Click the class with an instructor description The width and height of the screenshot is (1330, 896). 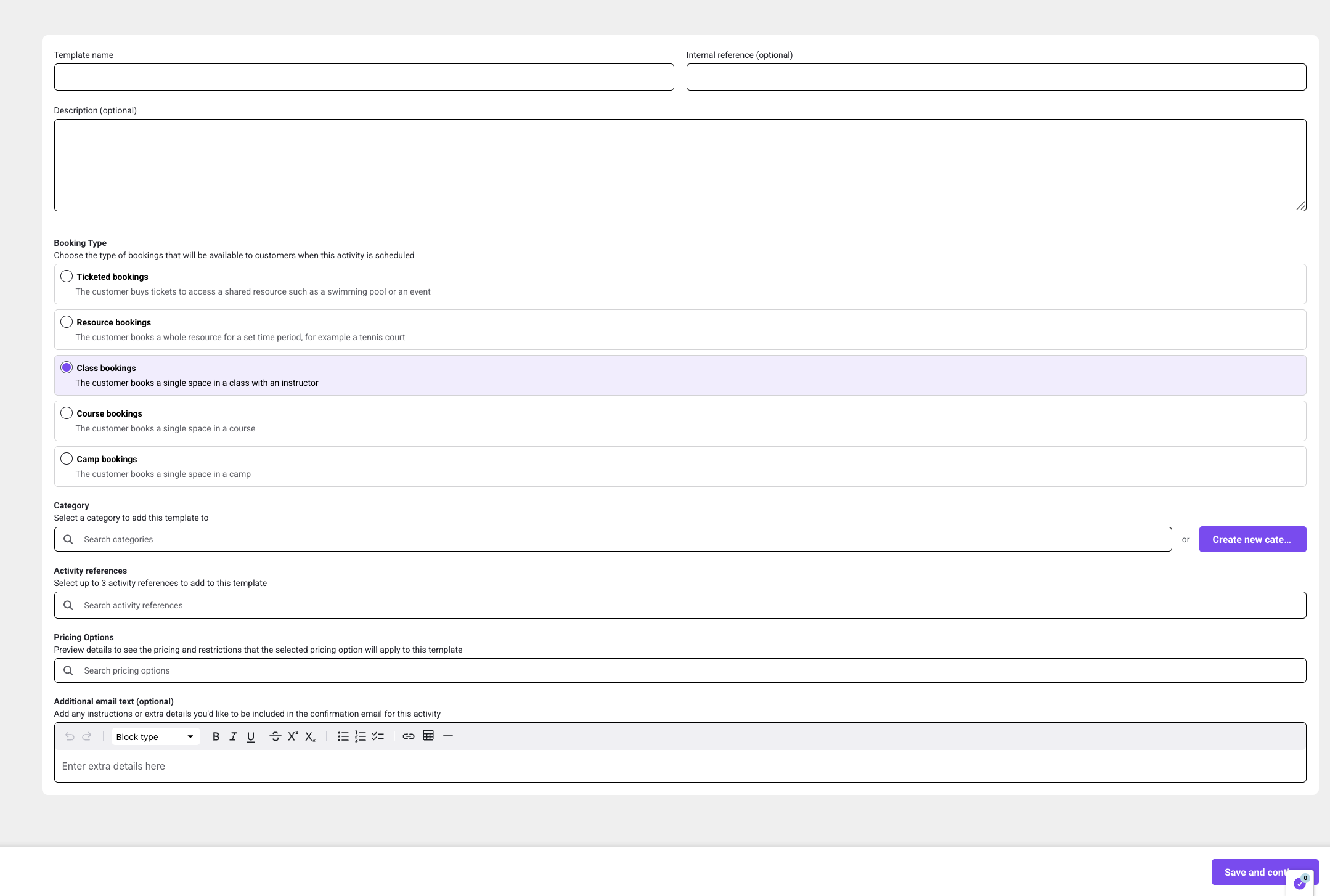197,383
